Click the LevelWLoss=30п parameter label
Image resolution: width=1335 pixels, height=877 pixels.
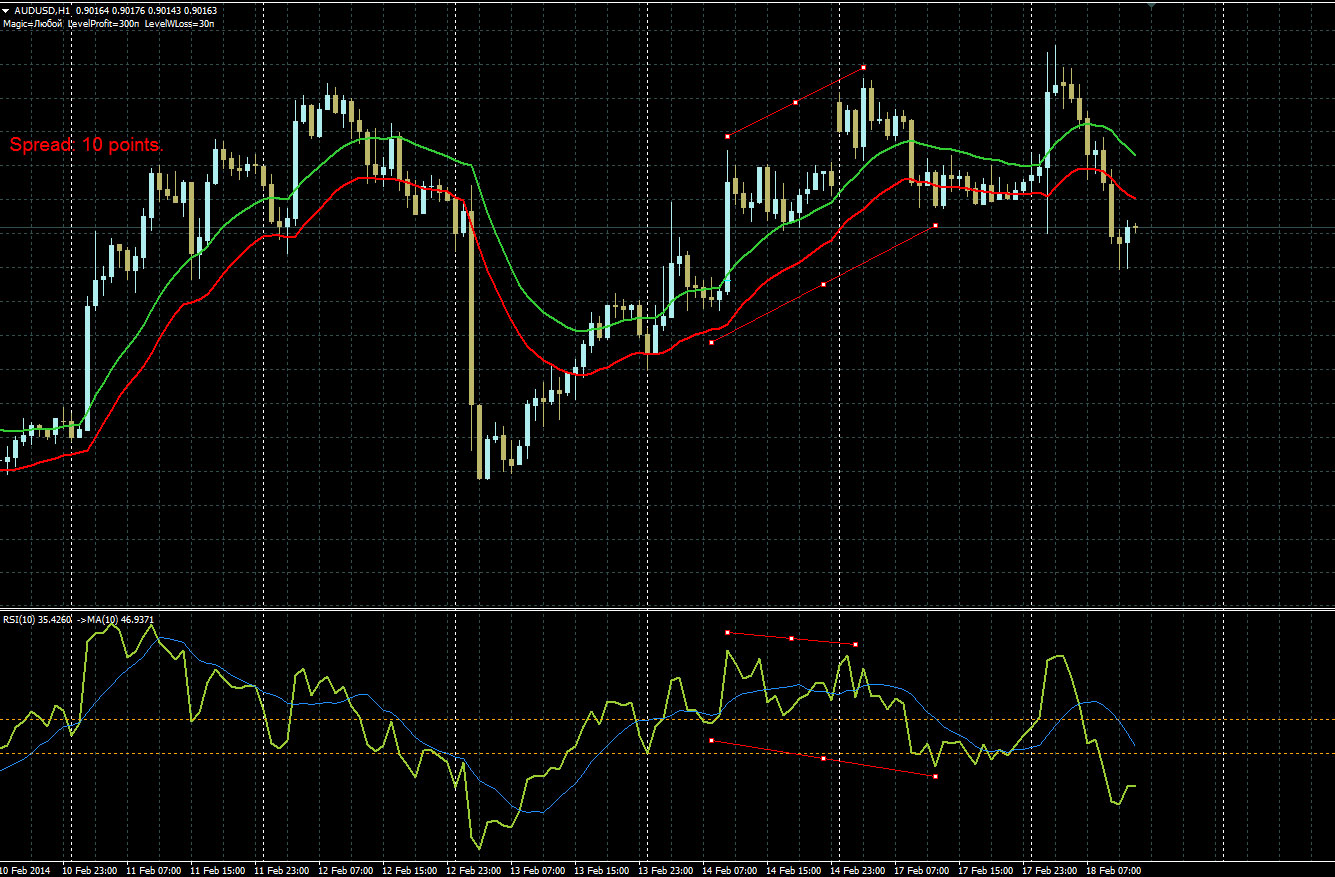pyautogui.click(x=179, y=22)
